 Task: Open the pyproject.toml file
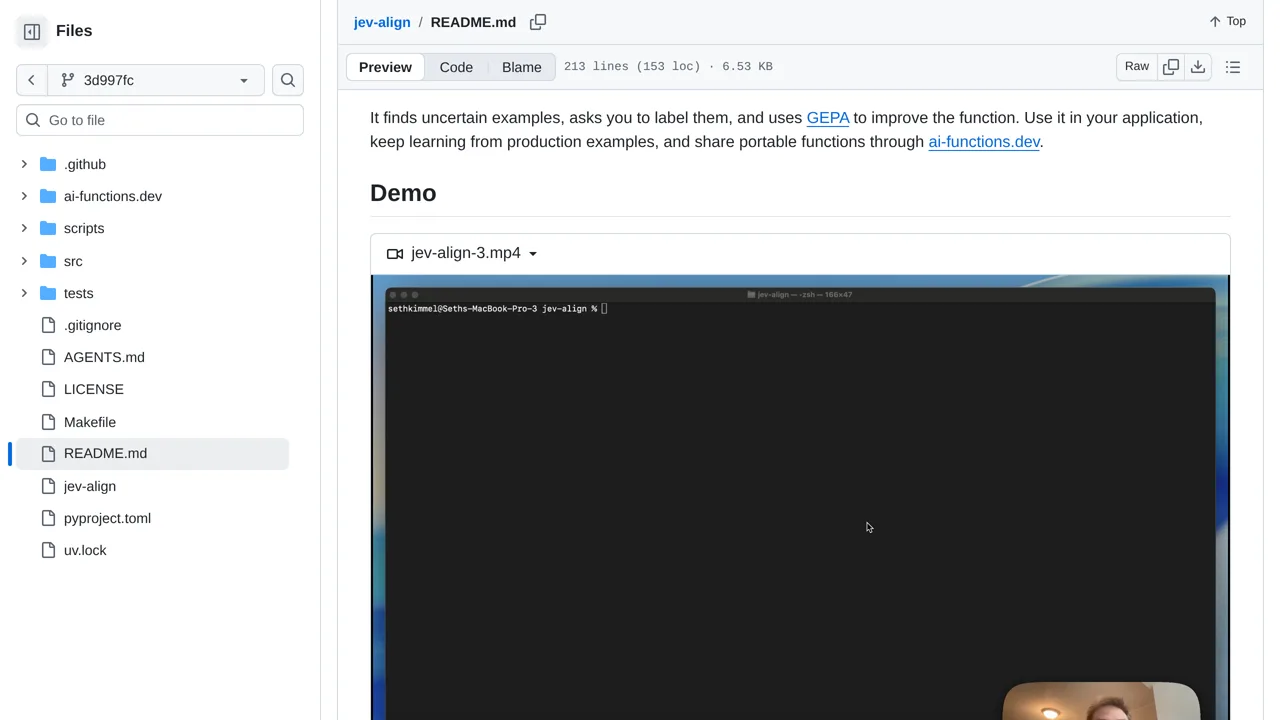tap(107, 518)
